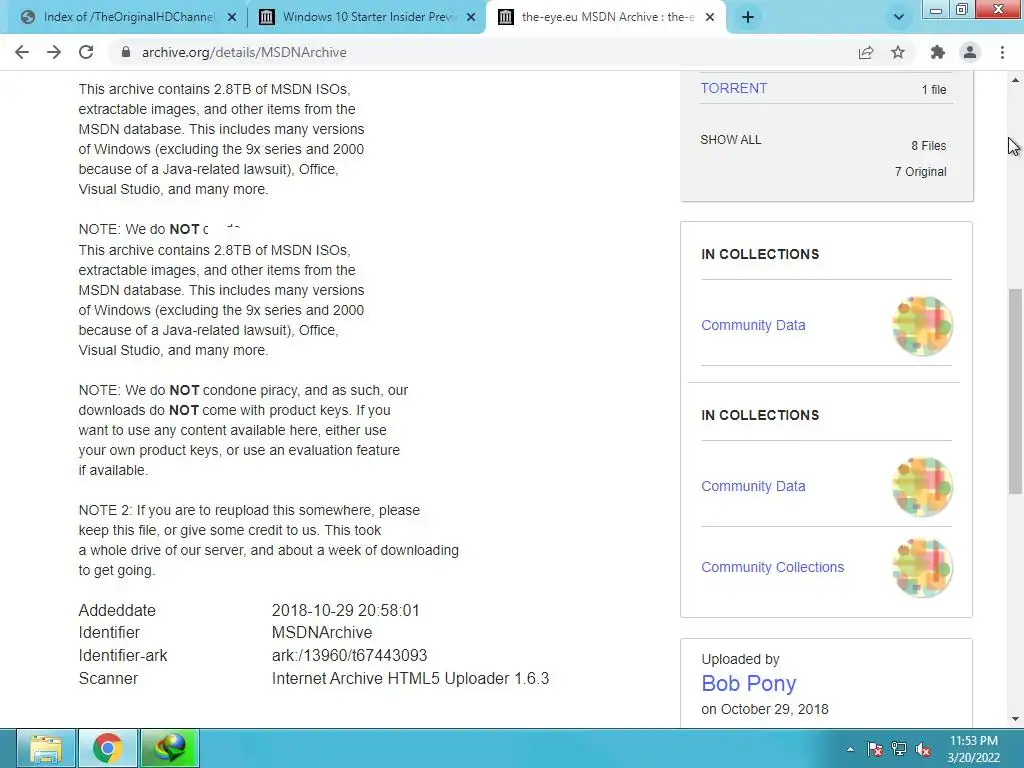Open first Community Data collection link
This screenshot has height=768, width=1024.
click(753, 325)
